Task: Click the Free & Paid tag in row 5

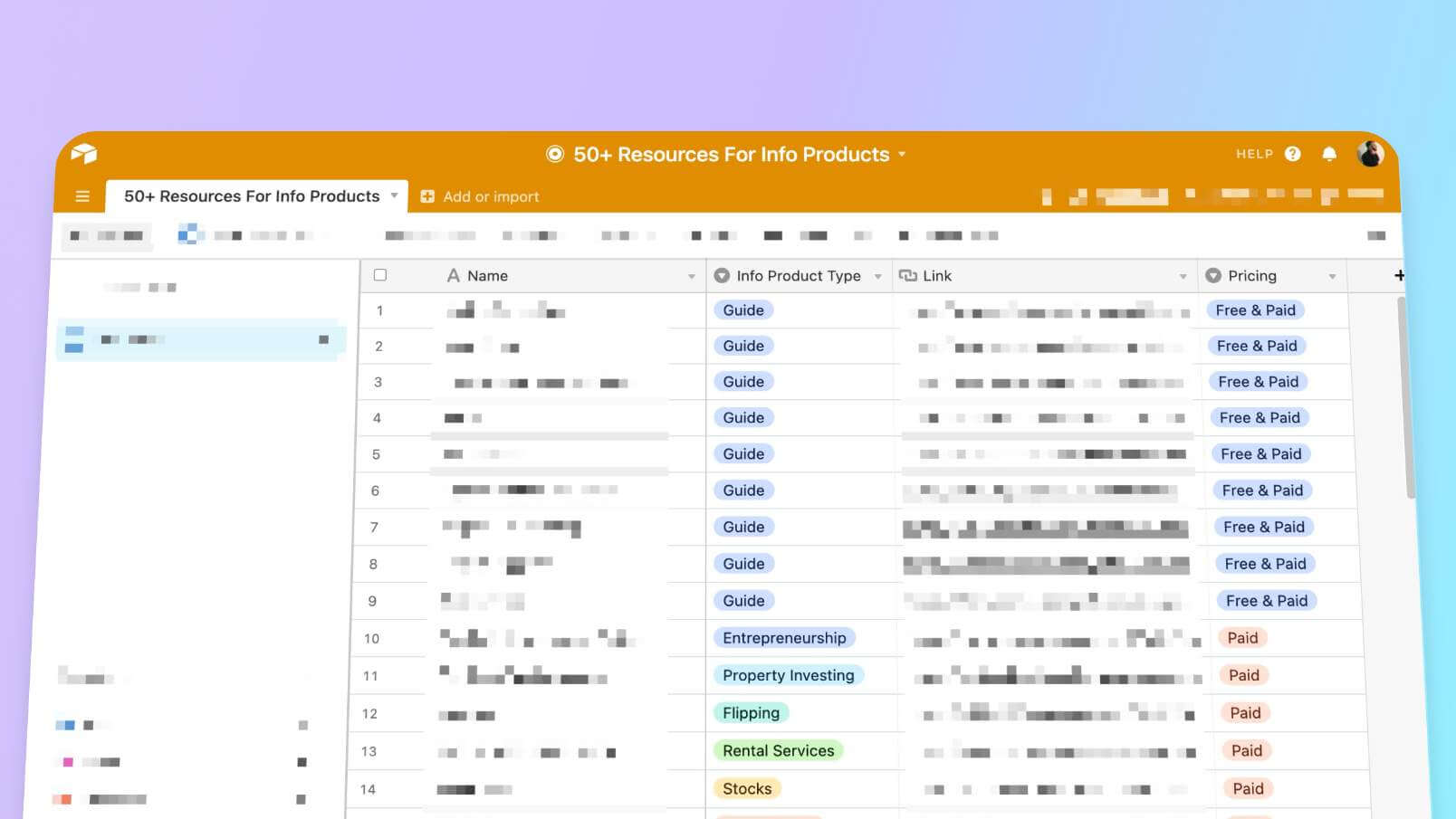Action: point(1261,454)
